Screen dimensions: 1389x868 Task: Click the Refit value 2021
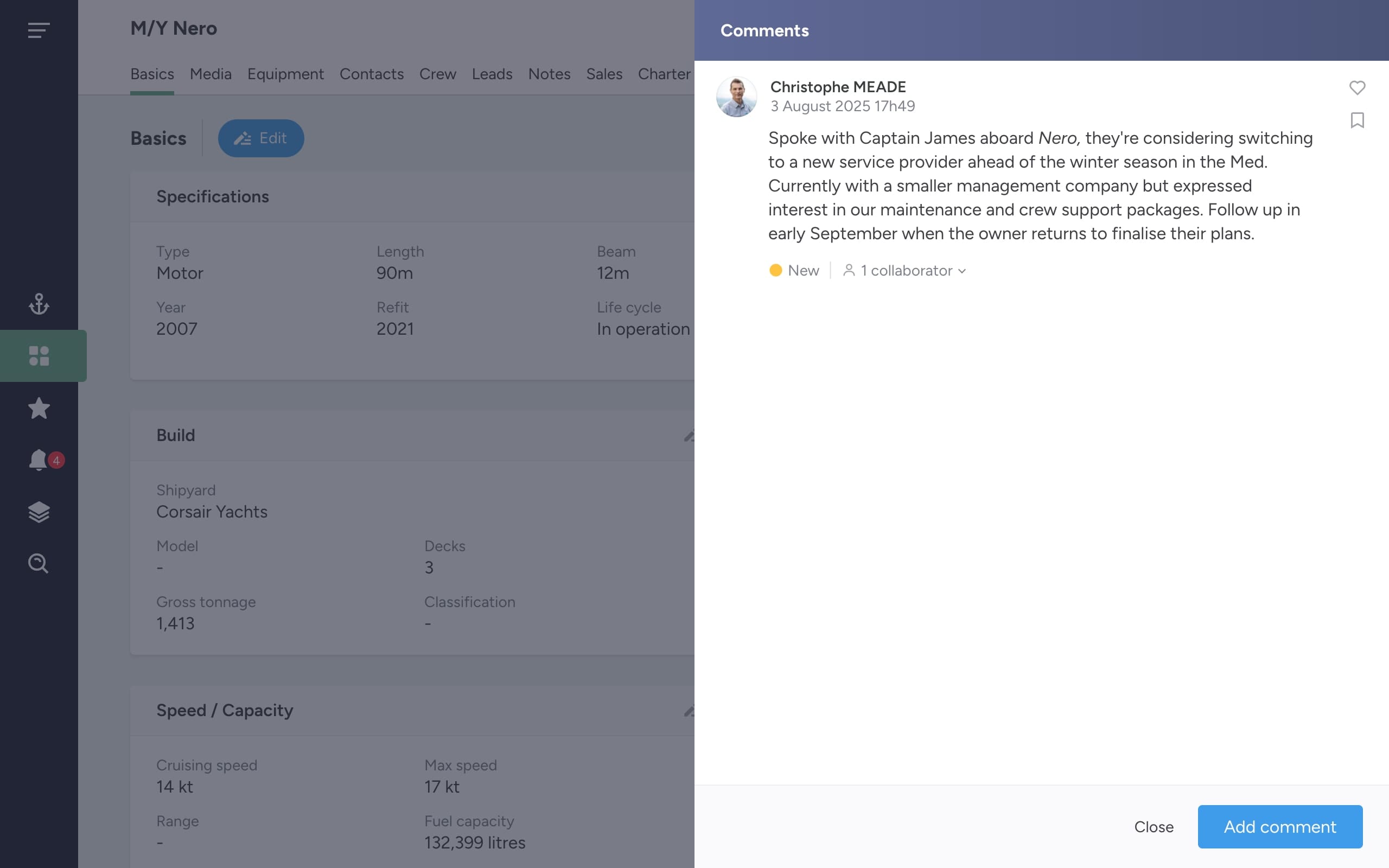click(x=395, y=328)
